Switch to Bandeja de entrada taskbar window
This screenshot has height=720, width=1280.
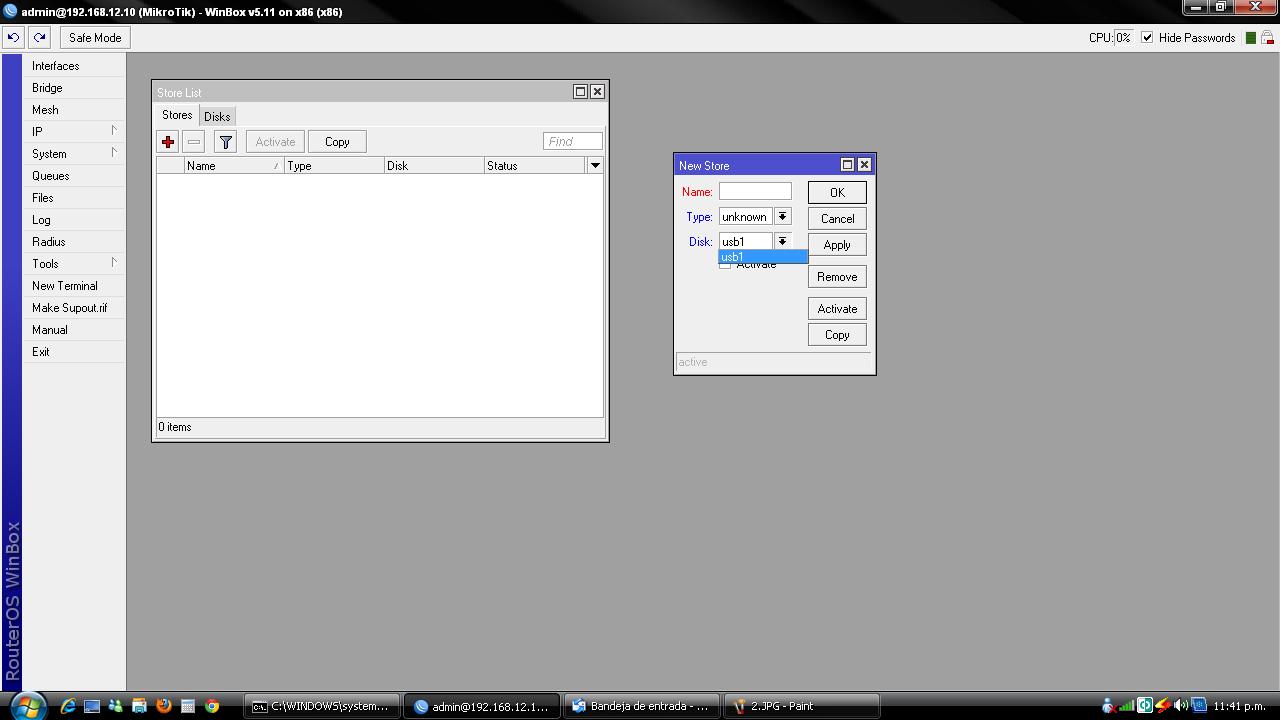coord(643,706)
